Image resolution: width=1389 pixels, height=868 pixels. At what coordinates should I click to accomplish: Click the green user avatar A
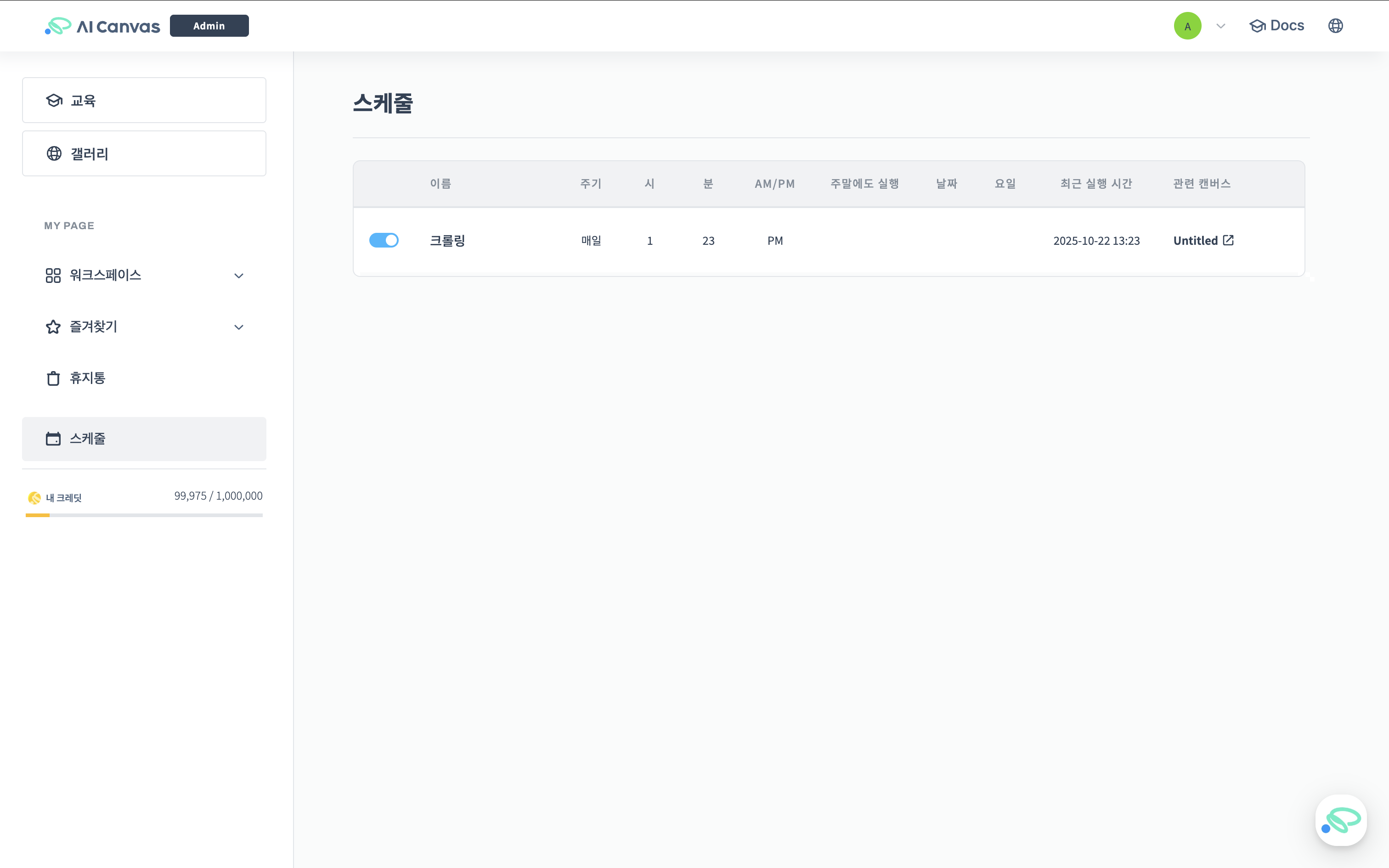[1187, 26]
